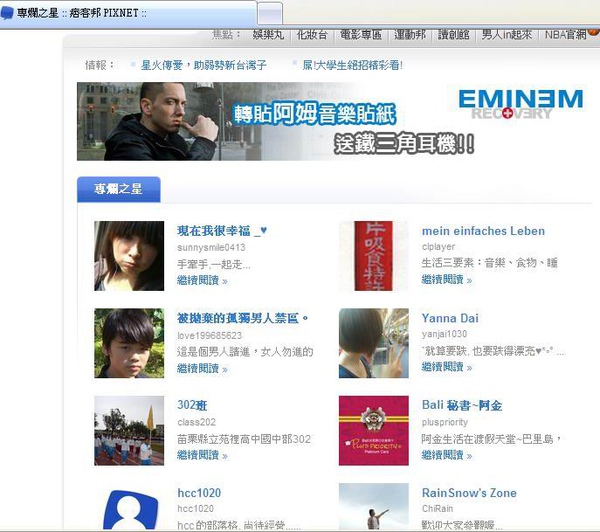Image resolution: width=600 pixels, height=532 pixels.
Task: Click the Eminem 轉貼阿姆音樂貼紙 banner
Action: pos(334,121)
